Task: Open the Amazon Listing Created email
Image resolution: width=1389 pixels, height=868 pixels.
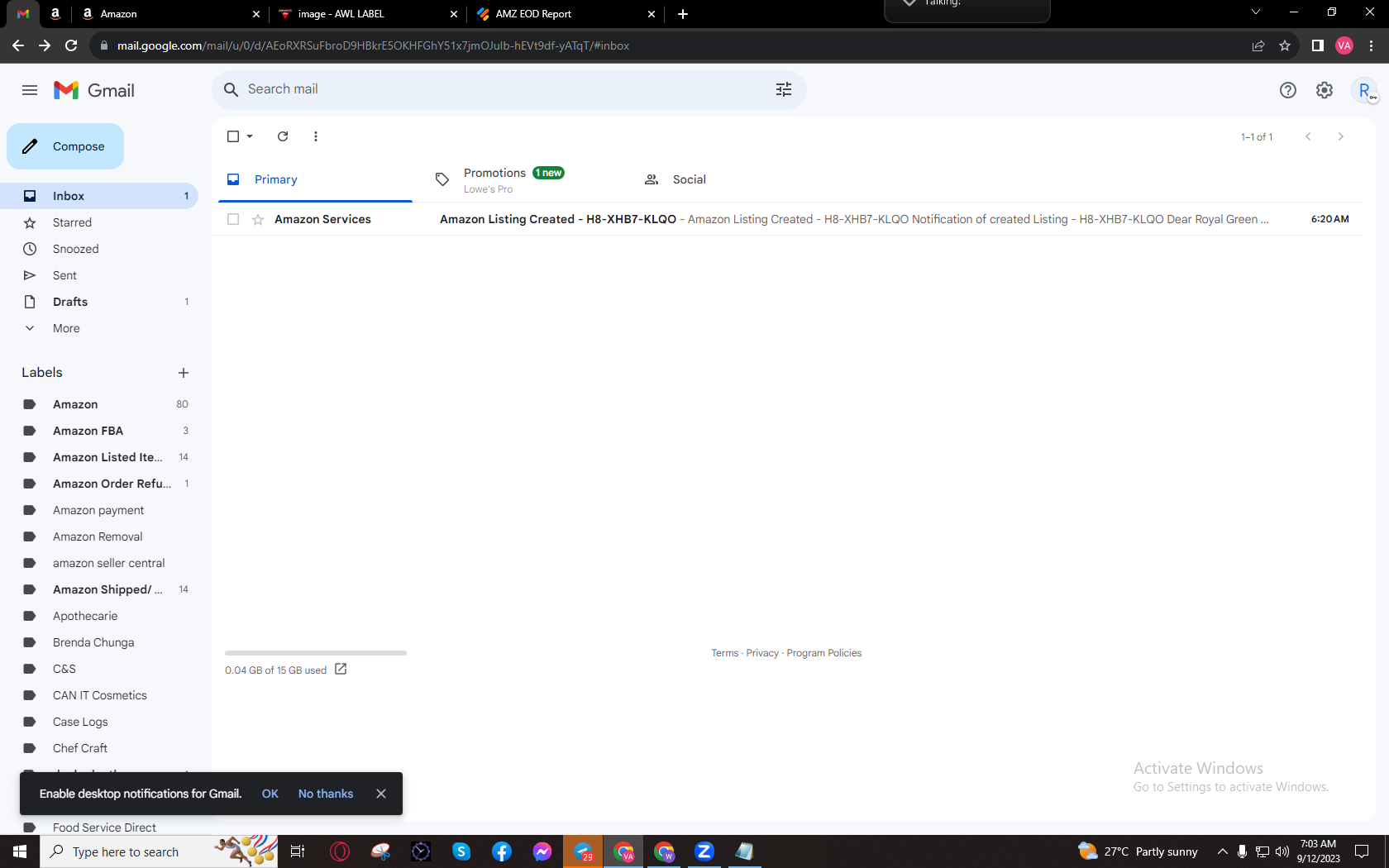Action: coord(787,219)
